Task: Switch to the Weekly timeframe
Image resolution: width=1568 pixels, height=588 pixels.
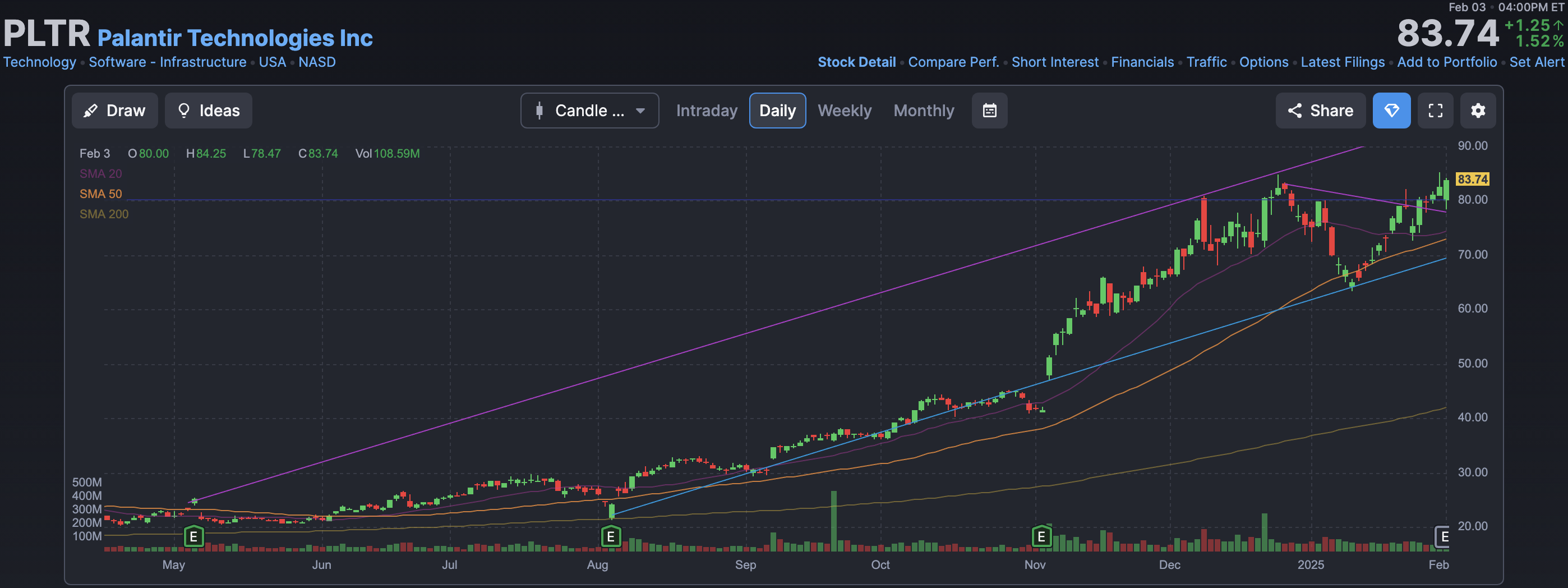Action: click(844, 111)
